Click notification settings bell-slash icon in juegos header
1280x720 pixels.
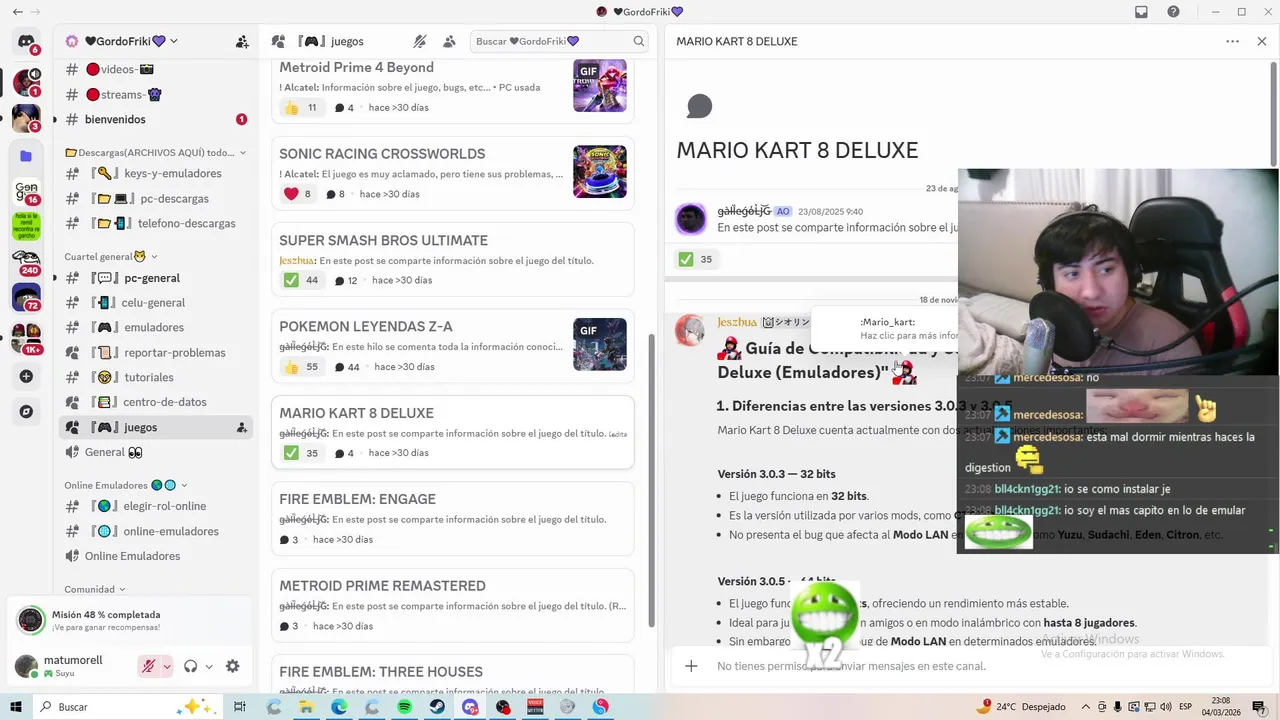[420, 42]
